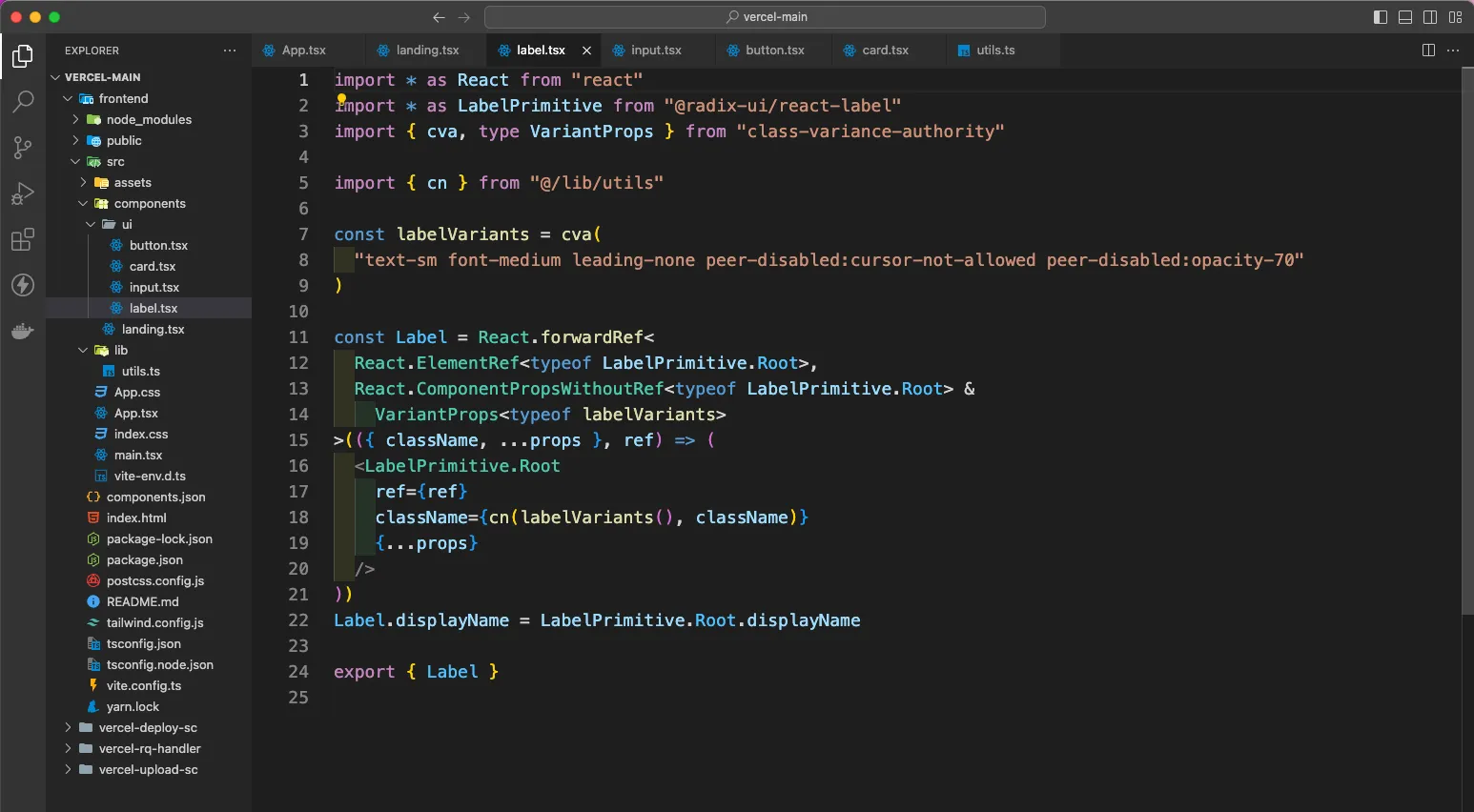Click the lightbulb code action on line 2
Viewport: 1474px width, 812px height.
[341, 98]
